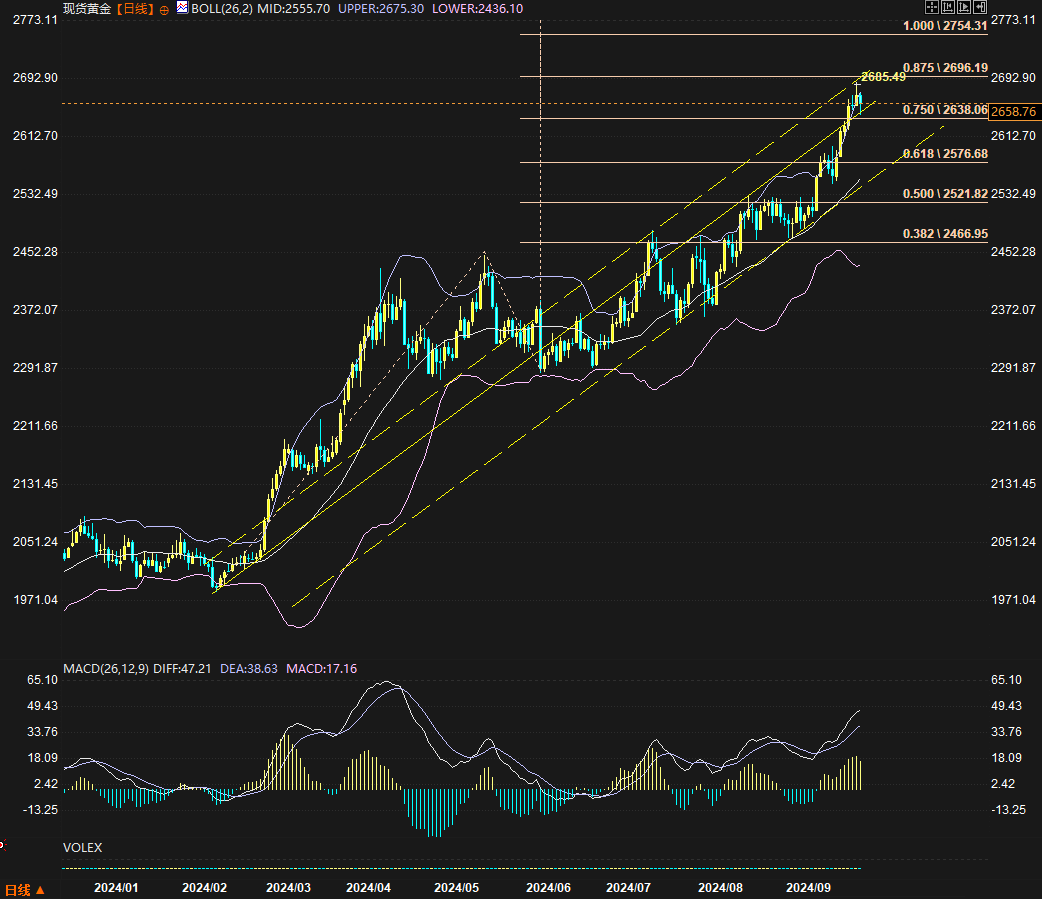Image resolution: width=1042 pixels, height=899 pixels.
Task: Click the 2024/09 date on time axis
Action: pyautogui.click(x=809, y=887)
